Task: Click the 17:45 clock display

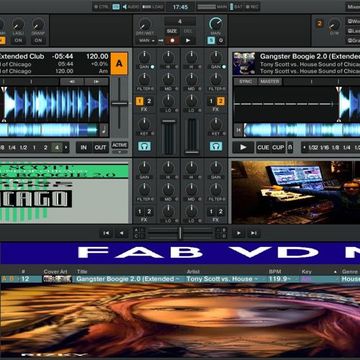Action: (180, 7)
